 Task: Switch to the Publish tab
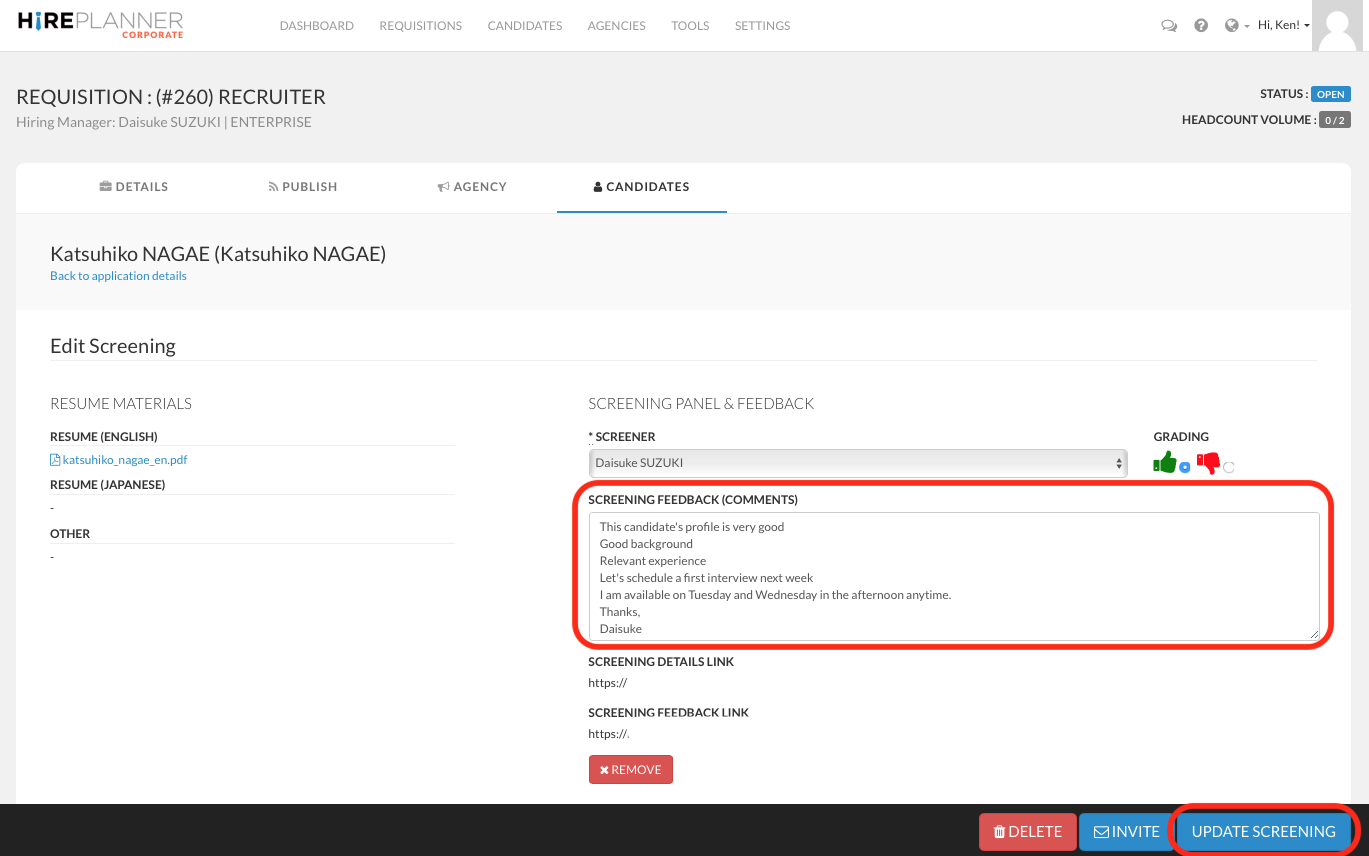(303, 187)
